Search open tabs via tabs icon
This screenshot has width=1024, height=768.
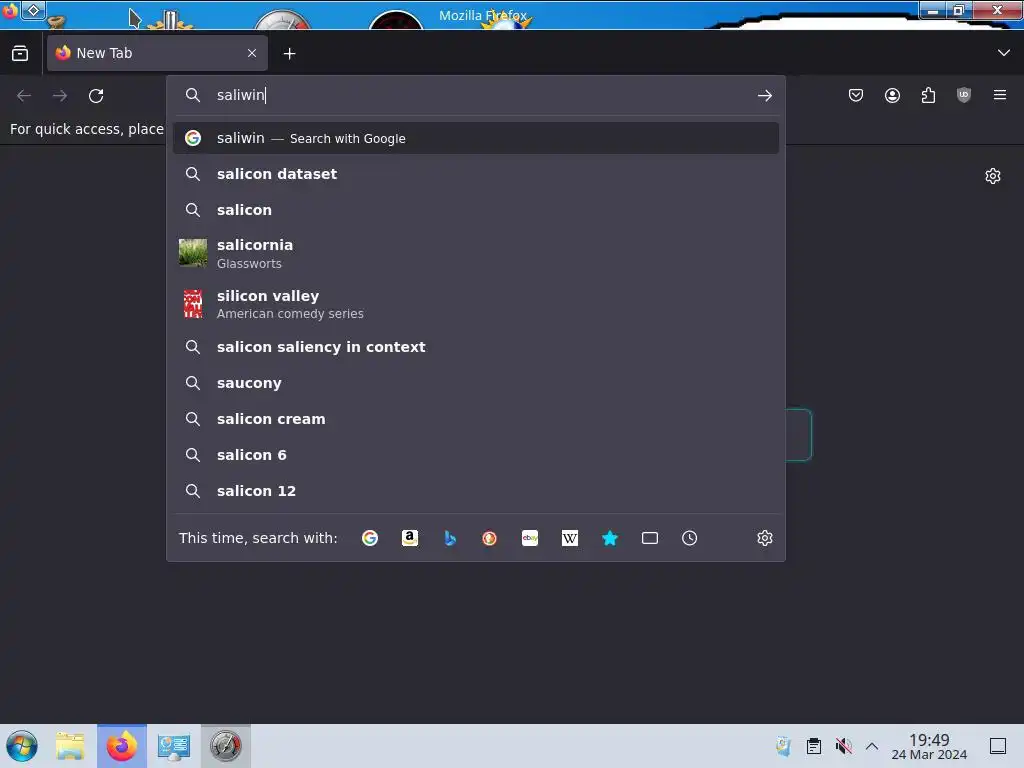(650, 538)
